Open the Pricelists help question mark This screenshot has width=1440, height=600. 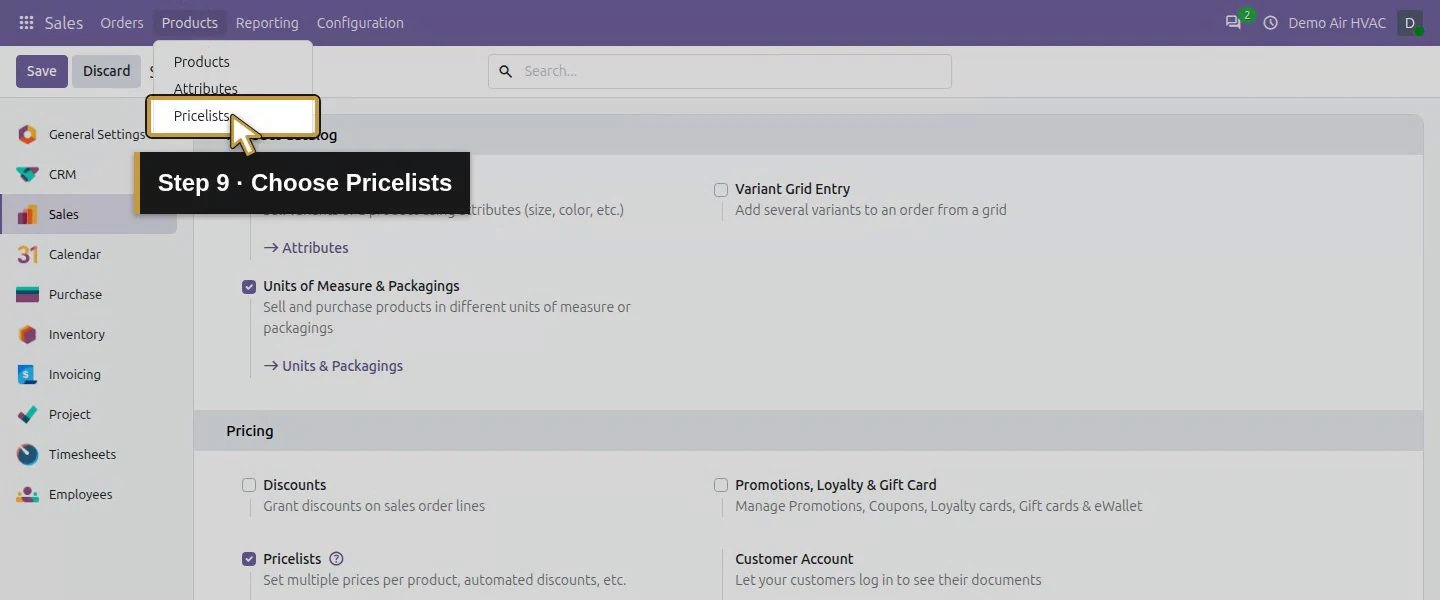[x=336, y=559]
